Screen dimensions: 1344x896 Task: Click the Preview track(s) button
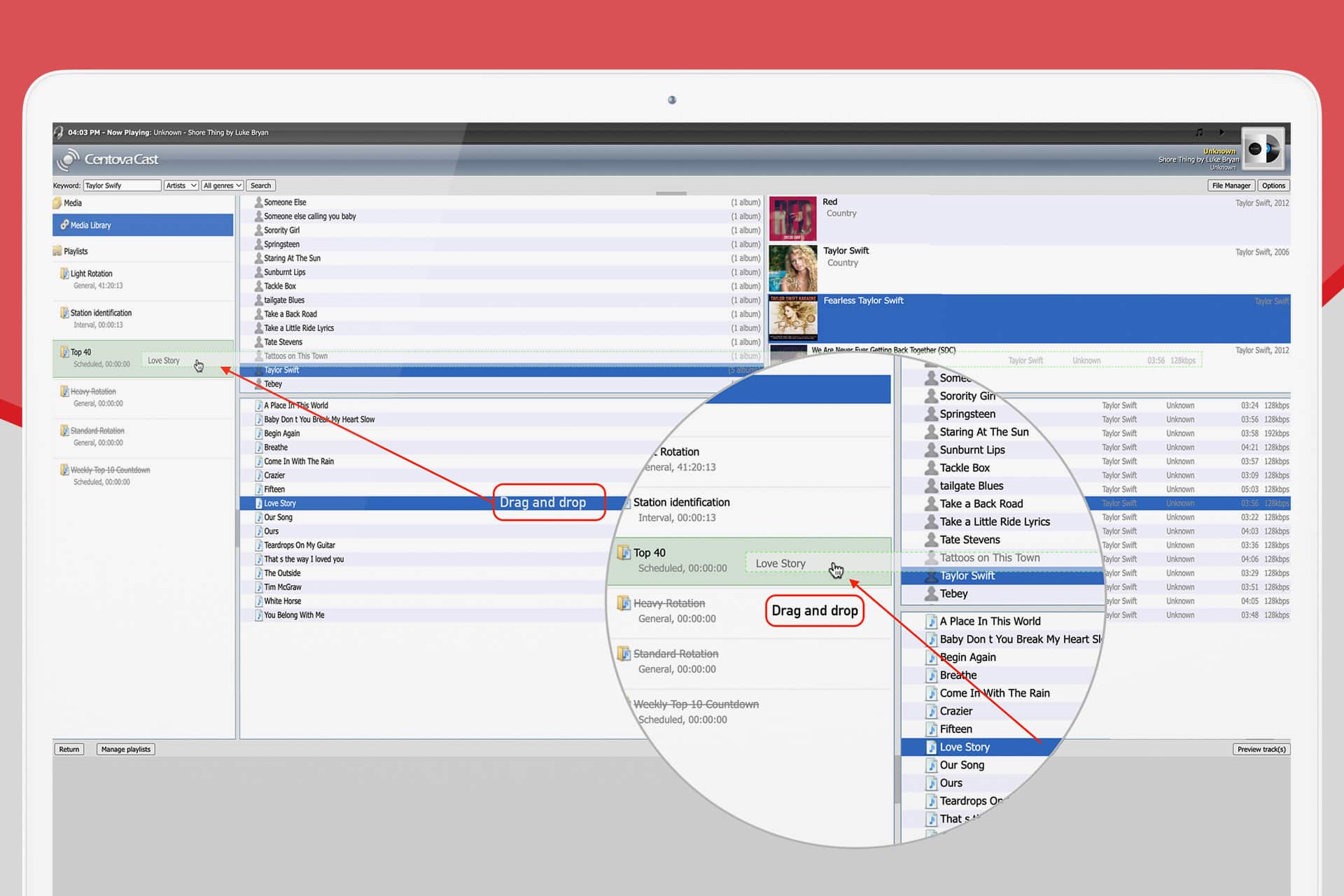(1261, 749)
